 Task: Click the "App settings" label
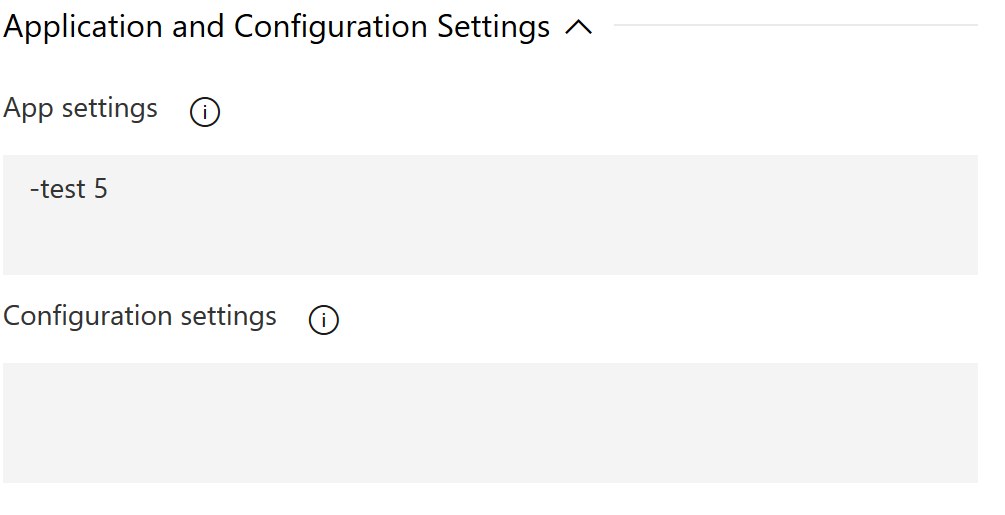pyautogui.click(x=81, y=108)
